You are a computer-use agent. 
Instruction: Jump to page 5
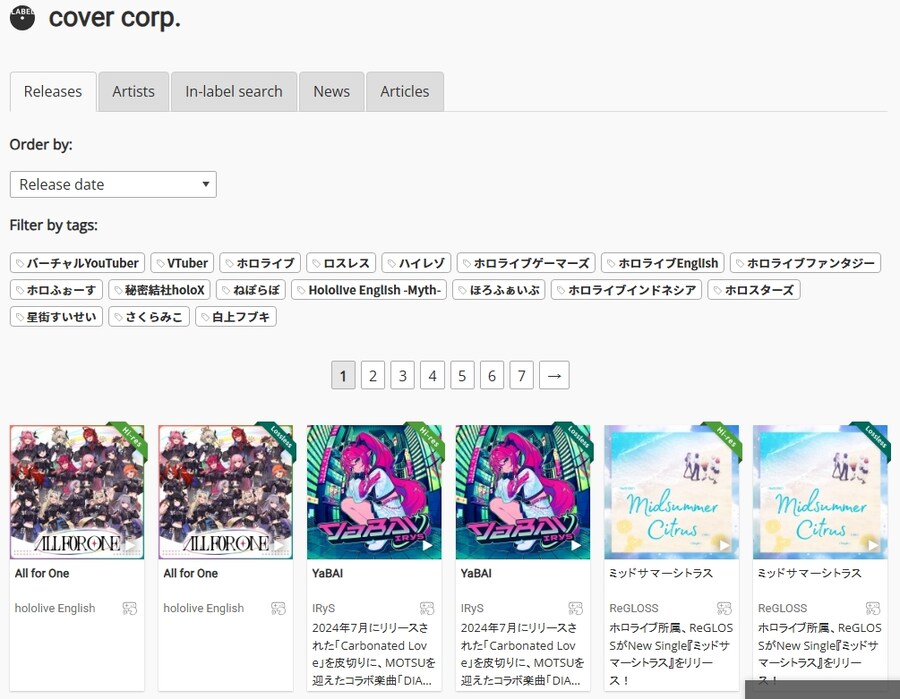pyautogui.click(x=462, y=375)
